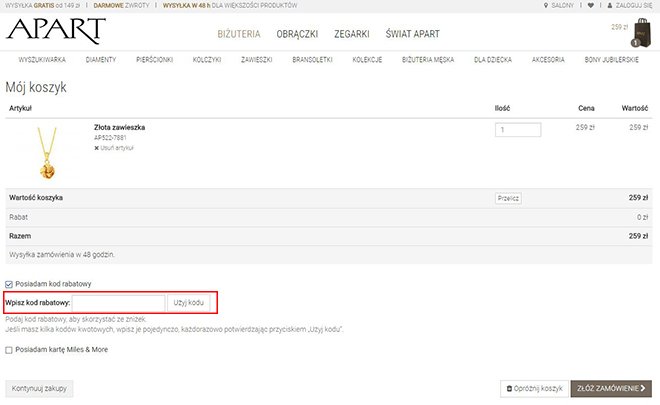Go to Wyszukiwarka submenu
660x405 pixels.
click(42, 60)
